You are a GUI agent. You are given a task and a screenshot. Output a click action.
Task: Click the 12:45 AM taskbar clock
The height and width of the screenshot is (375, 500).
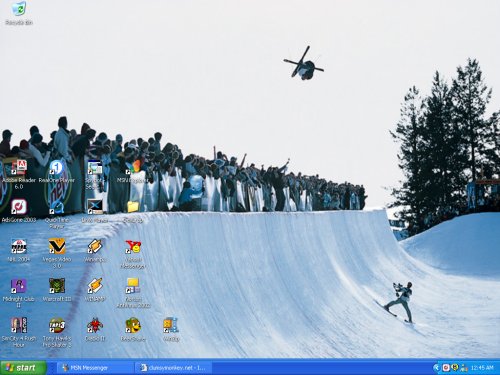pyautogui.click(x=482, y=368)
